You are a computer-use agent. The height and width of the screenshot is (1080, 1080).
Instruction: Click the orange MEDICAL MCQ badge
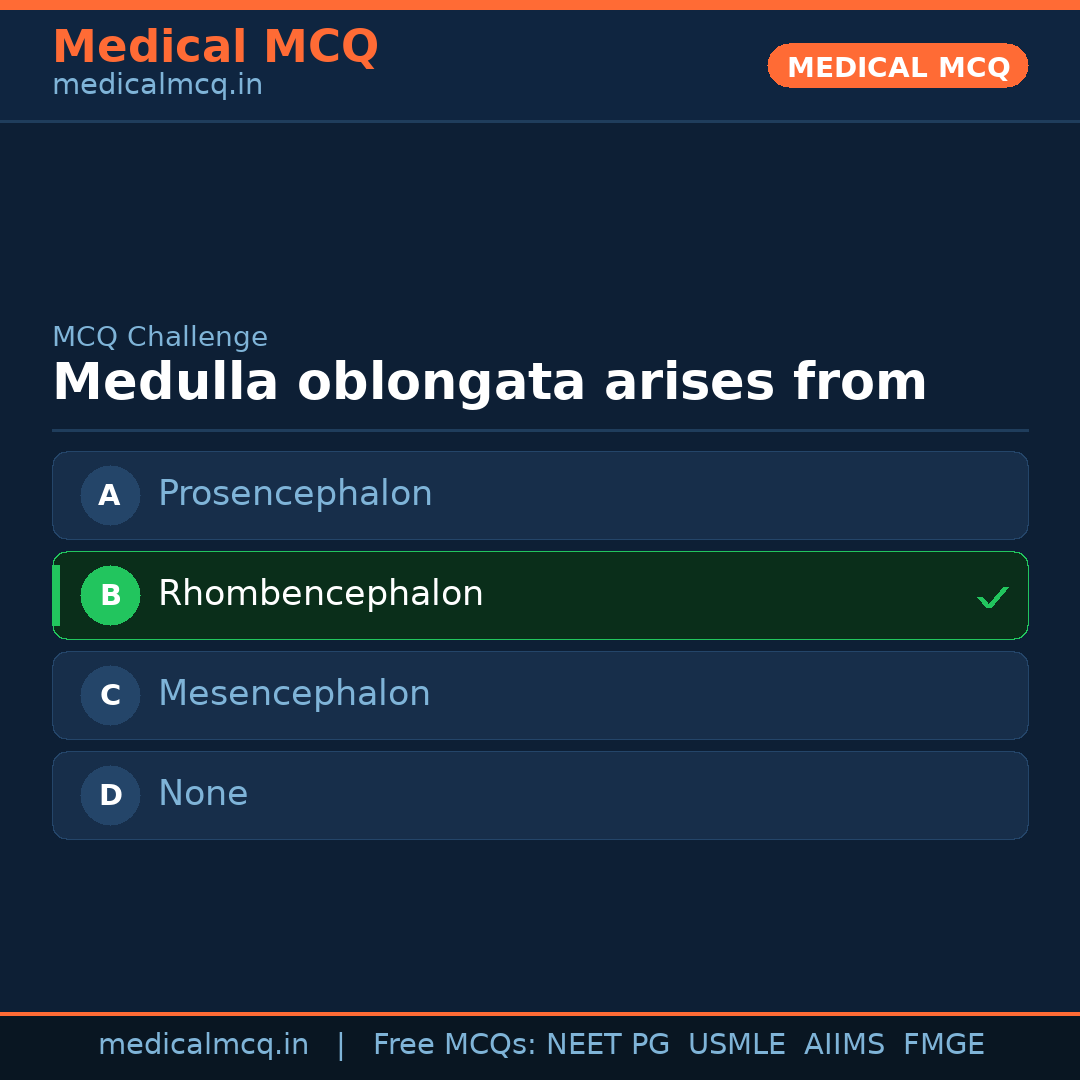coord(897,66)
